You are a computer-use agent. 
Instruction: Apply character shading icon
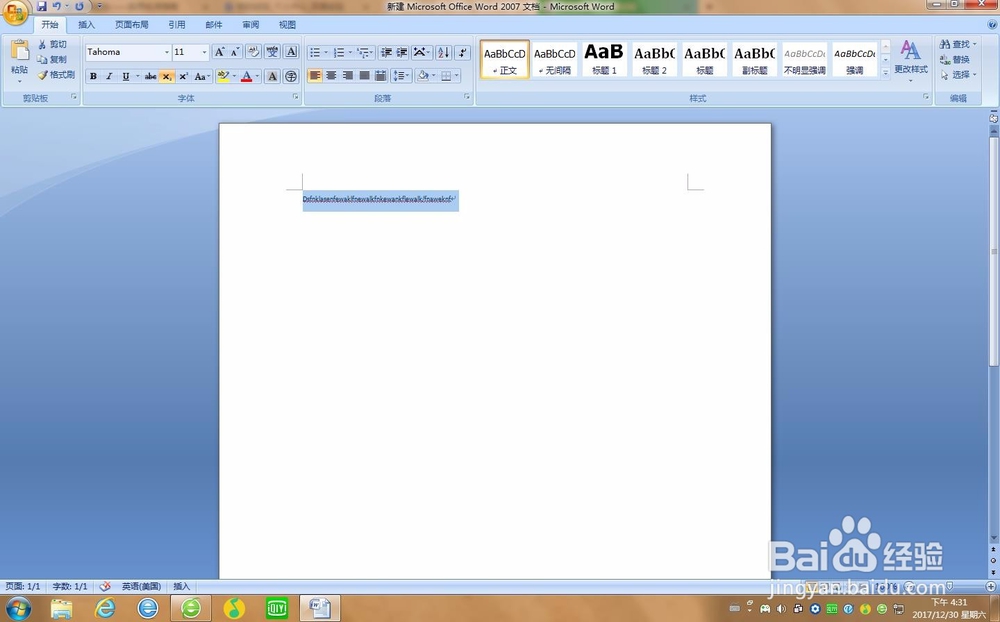272,77
